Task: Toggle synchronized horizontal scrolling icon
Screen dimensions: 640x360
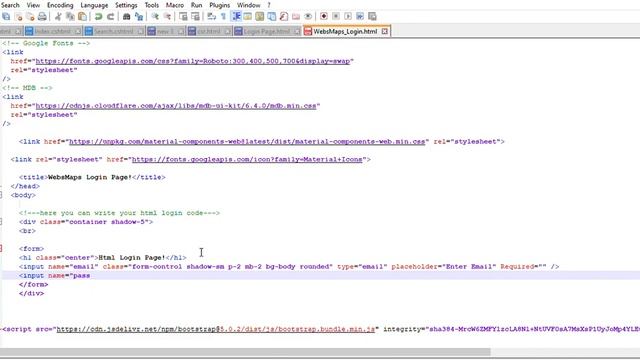Action: (x=196, y=16)
